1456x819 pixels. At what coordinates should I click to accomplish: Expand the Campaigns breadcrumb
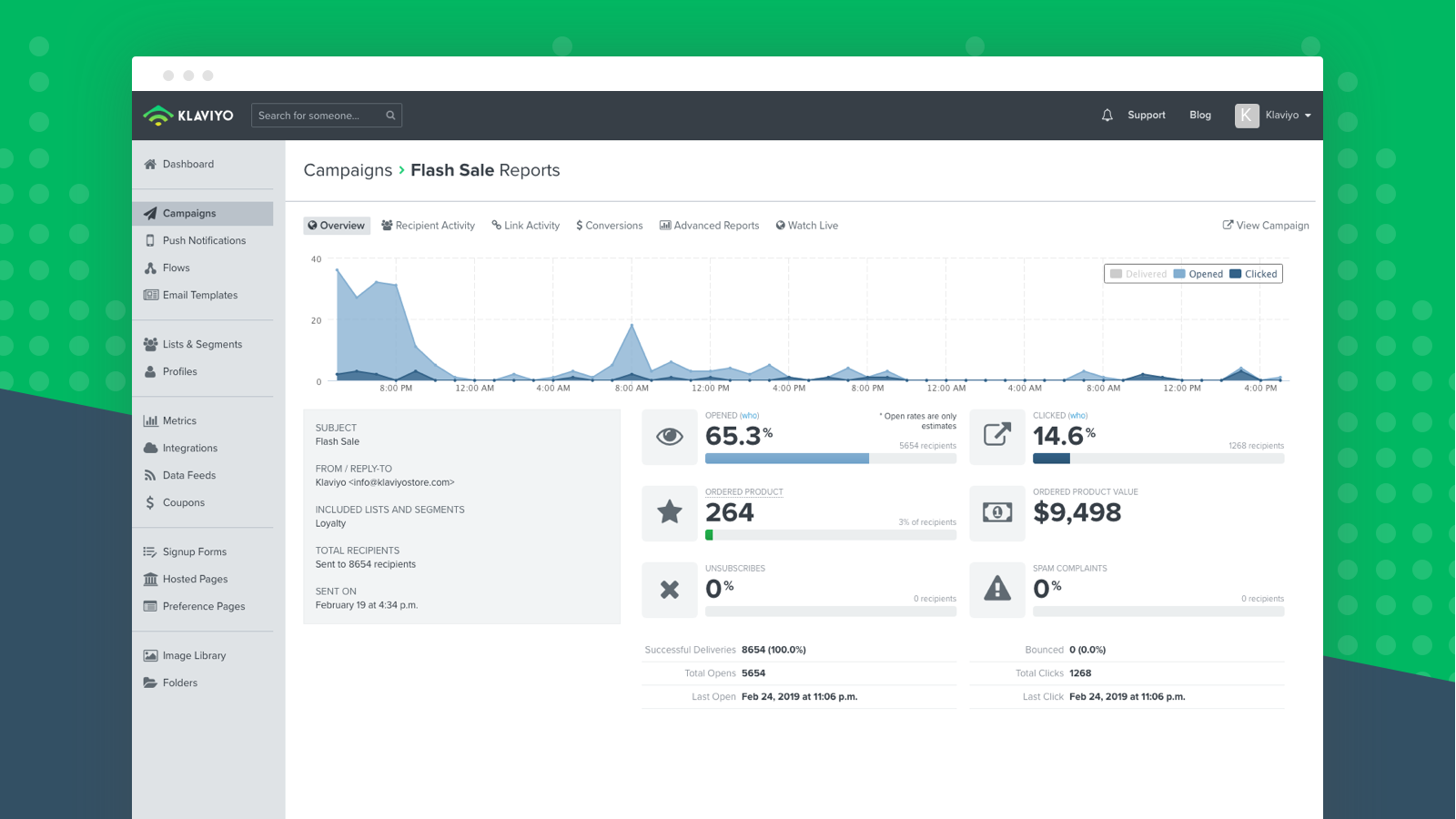tap(349, 170)
